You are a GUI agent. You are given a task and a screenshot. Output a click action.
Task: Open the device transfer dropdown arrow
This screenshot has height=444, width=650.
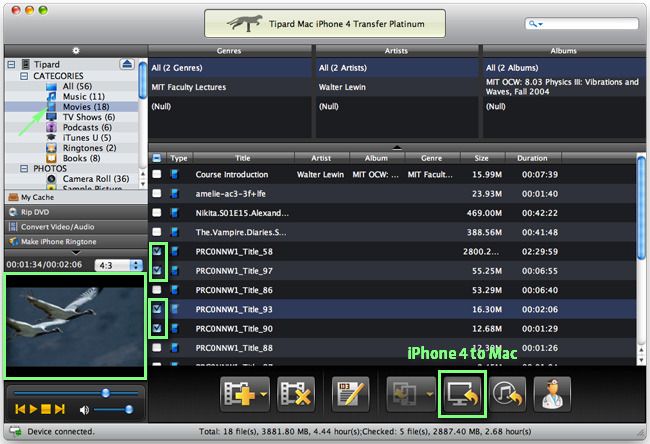tap(430, 394)
